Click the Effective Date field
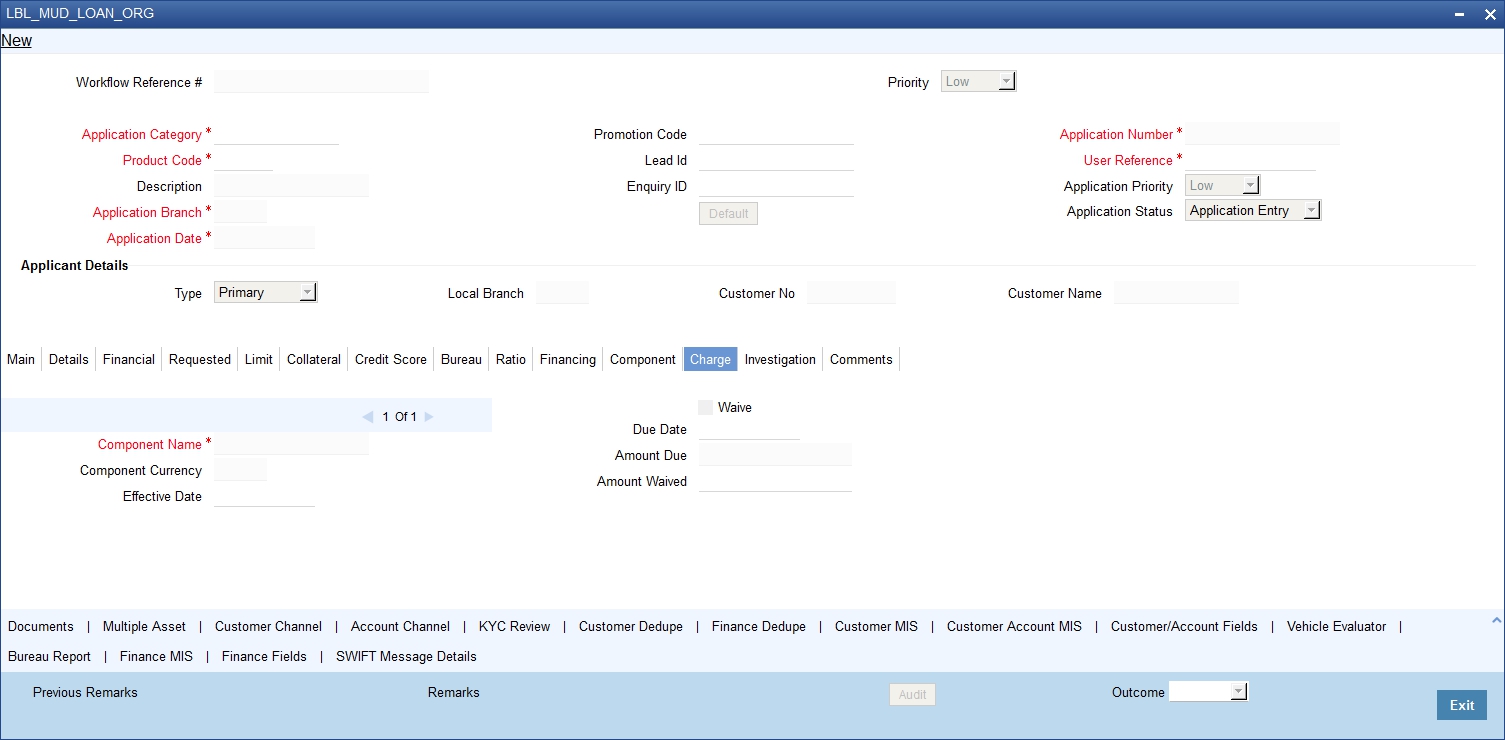Image resolution: width=1505 pixels, height=740 pixels. tap(264, 496)
